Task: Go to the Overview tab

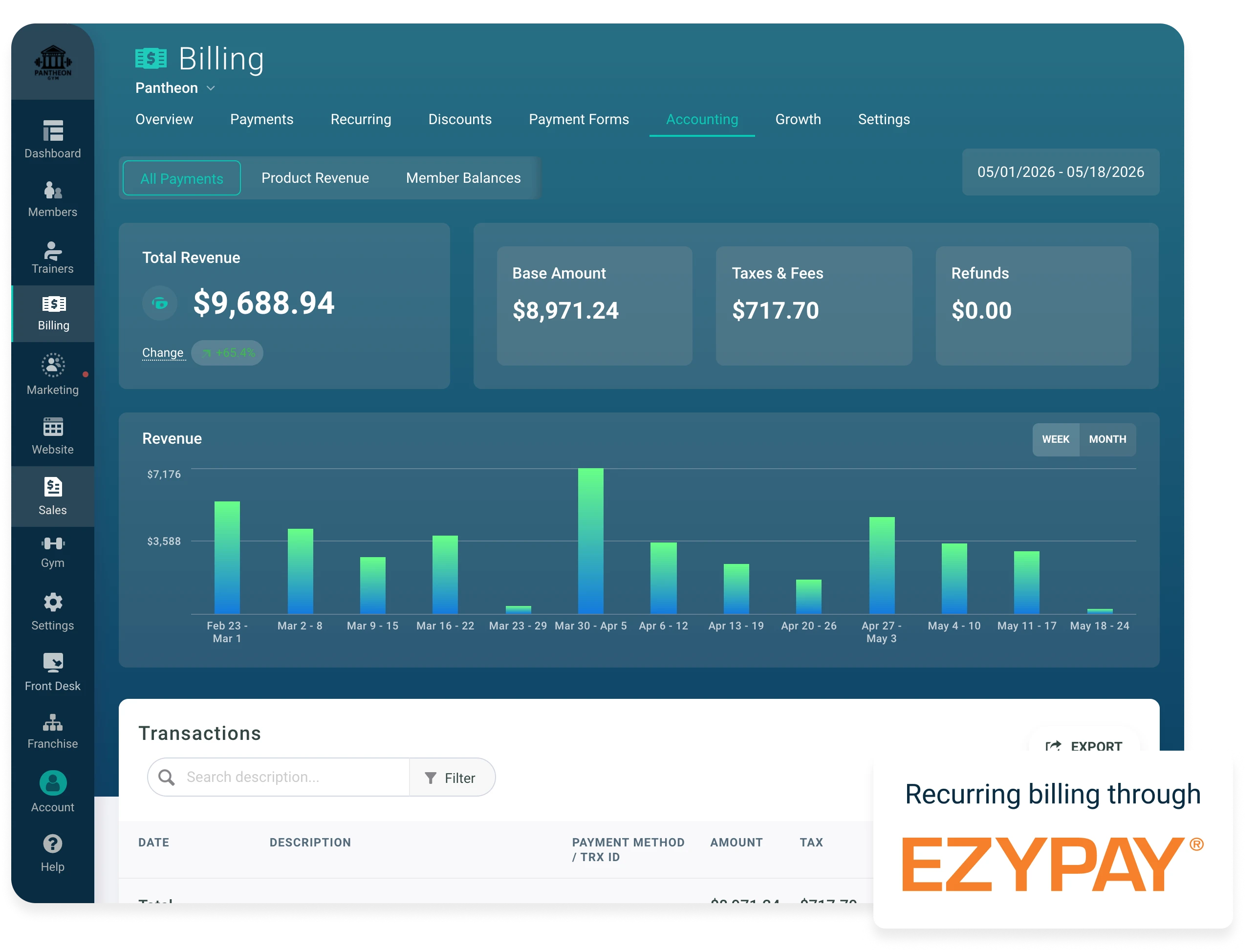Action: click(164, 119)
